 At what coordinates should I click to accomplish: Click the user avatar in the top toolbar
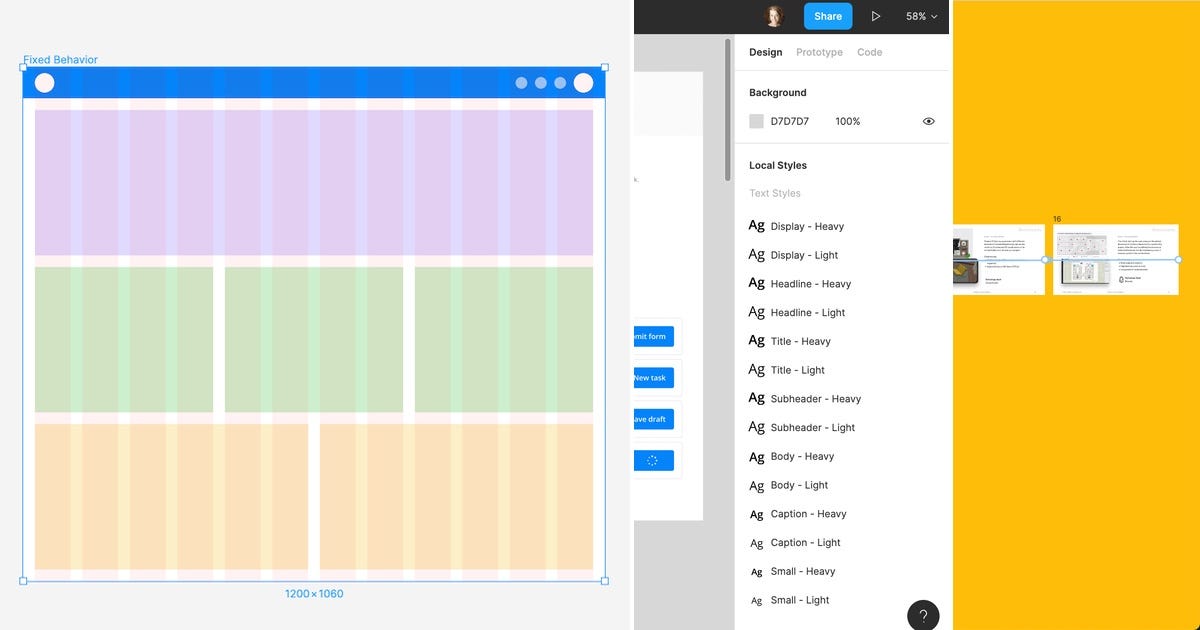point(774,16)
